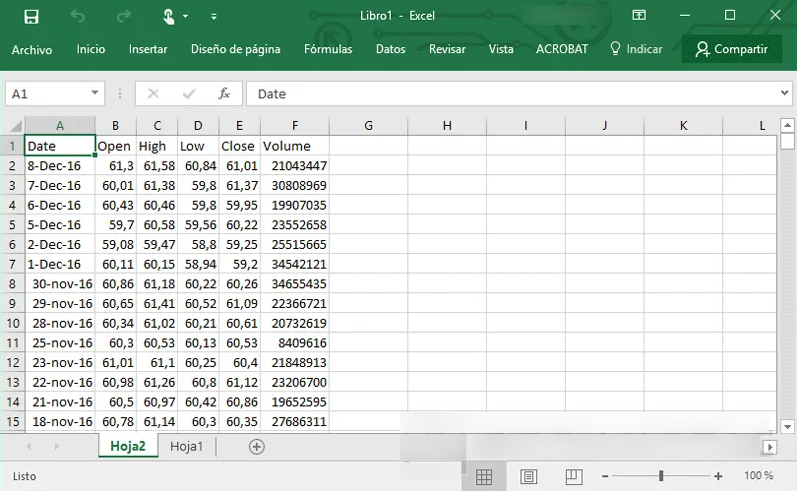Click the Undo arrow icon
Image resolution: width=797 pixels, height=491 pixels.
pyautogui.click(x=78, y=16)
